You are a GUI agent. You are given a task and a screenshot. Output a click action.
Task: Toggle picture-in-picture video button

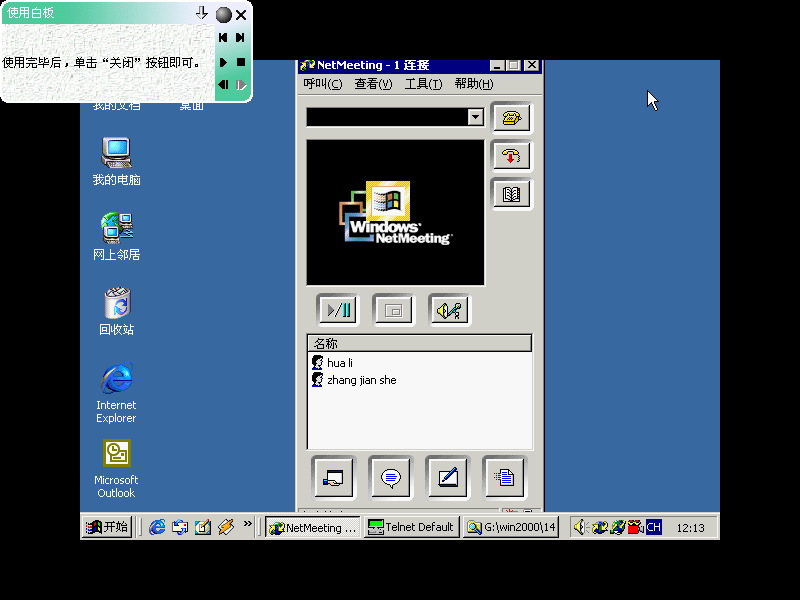393,310
